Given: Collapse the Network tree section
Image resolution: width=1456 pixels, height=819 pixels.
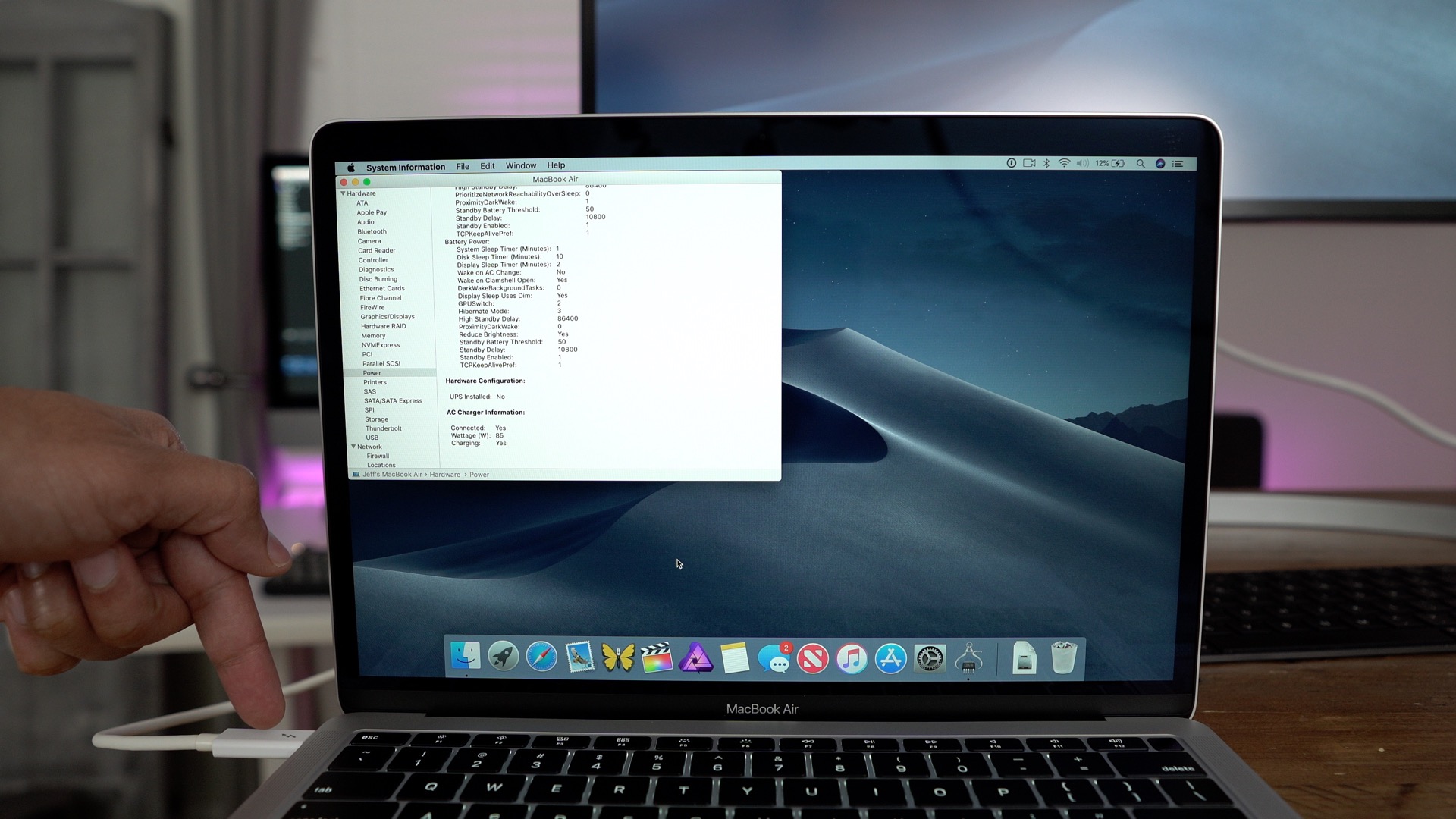Looking at the screenshot, I should 353,447.
